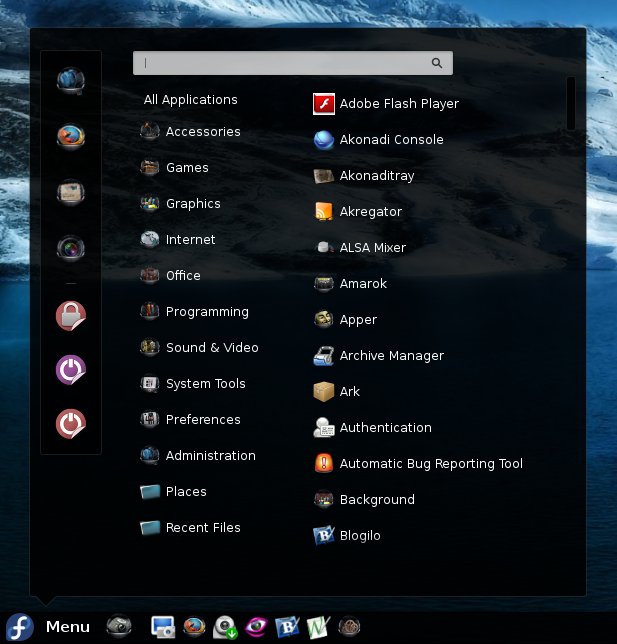The height and width of the screenshot is (644, 617).
Task: Click the lock screen padlock icon
Action: coord(70,316)
